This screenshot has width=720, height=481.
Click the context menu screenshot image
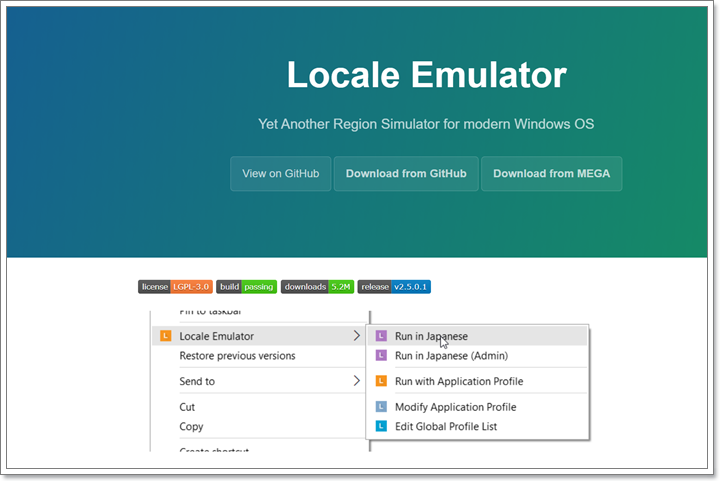point(370,381)
